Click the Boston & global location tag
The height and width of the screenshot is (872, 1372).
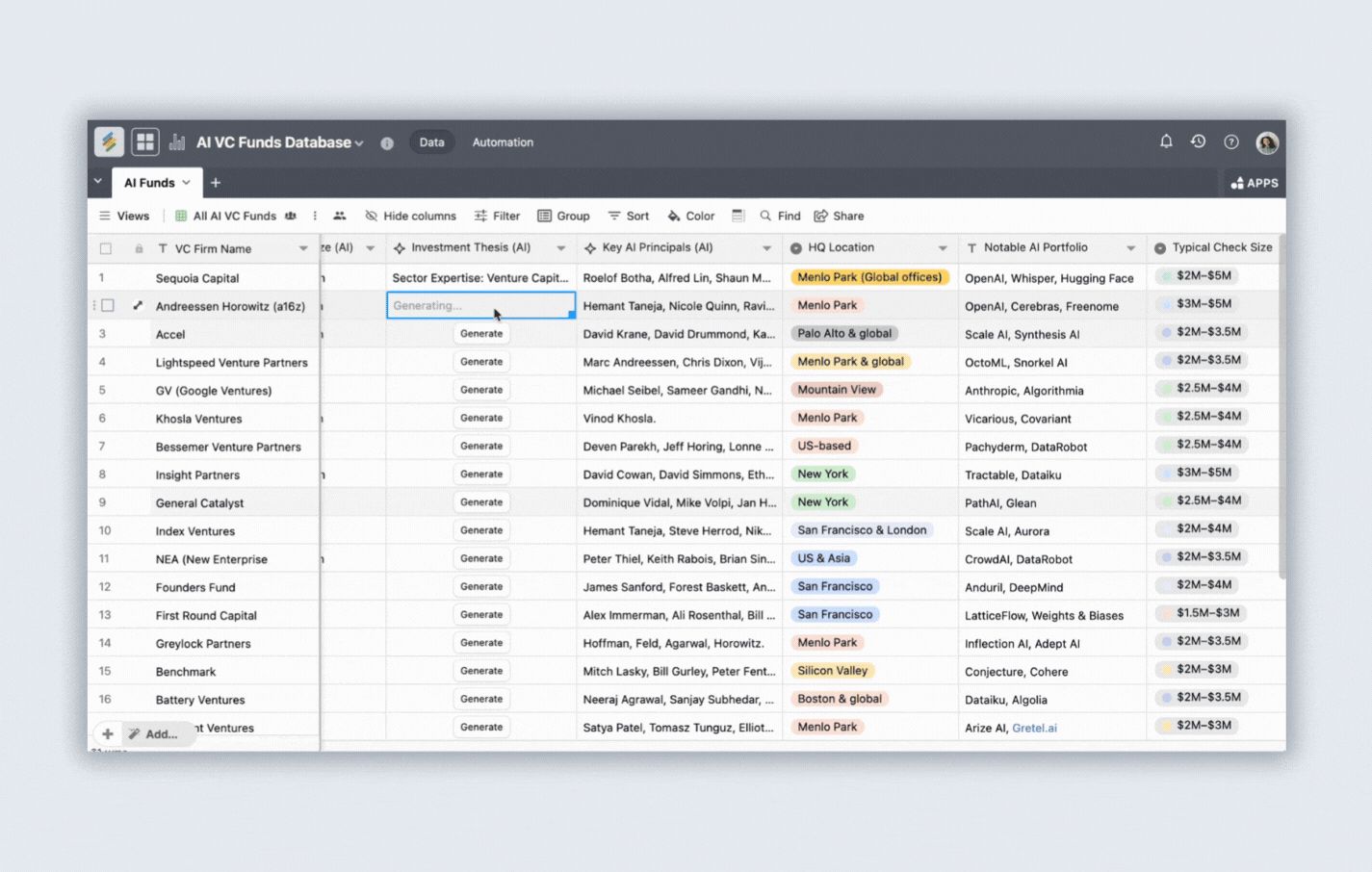839,699
